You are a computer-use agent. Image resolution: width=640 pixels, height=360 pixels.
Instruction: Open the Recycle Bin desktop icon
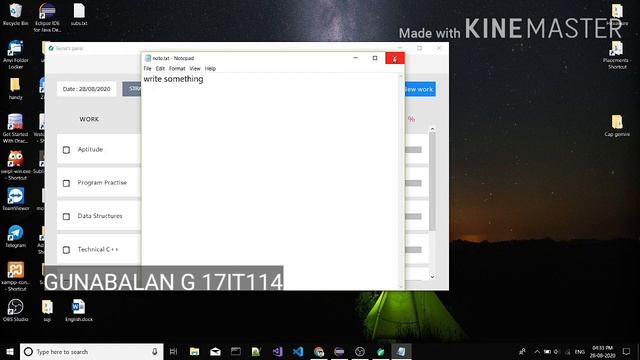pos(16,14)
